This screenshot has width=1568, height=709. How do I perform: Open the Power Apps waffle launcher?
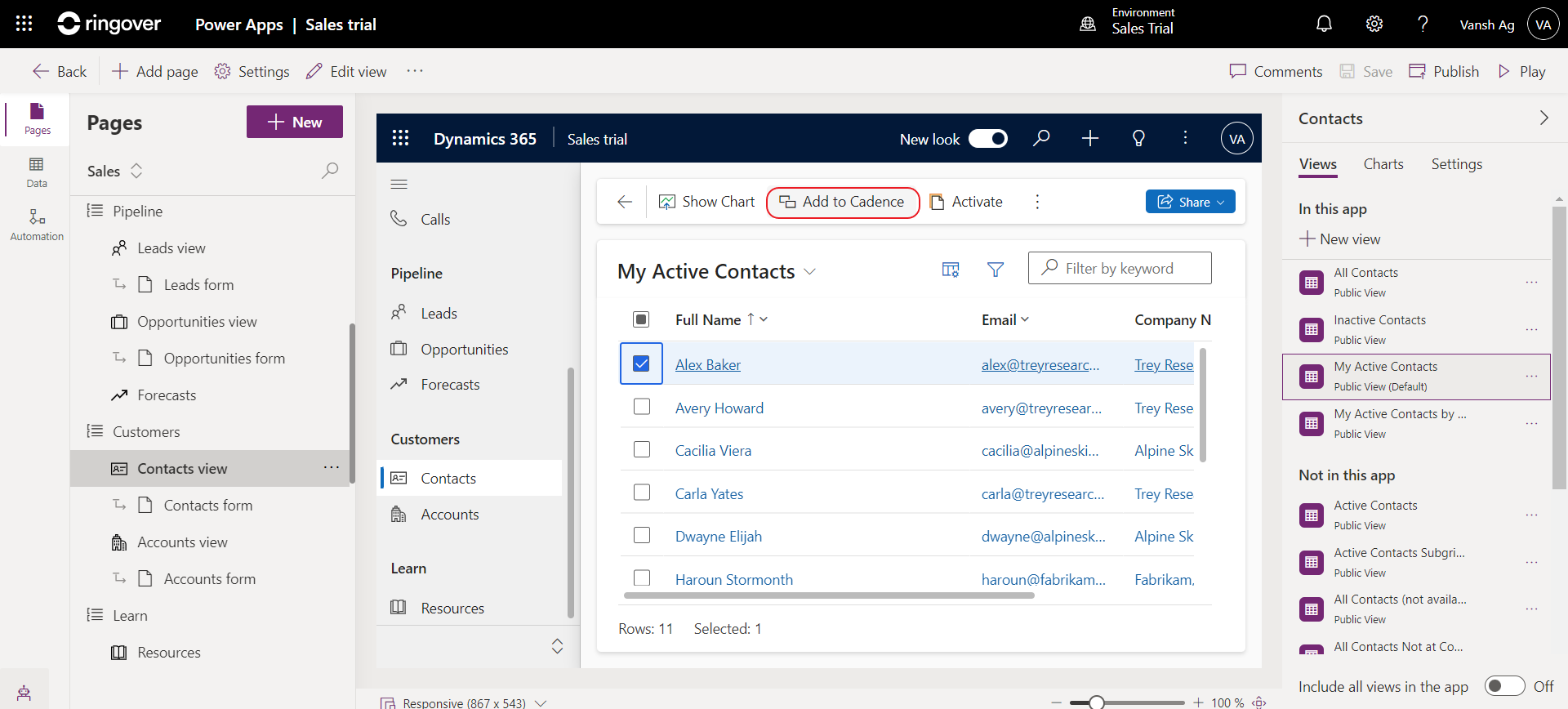pyautogui.click(x=24, y=24)
